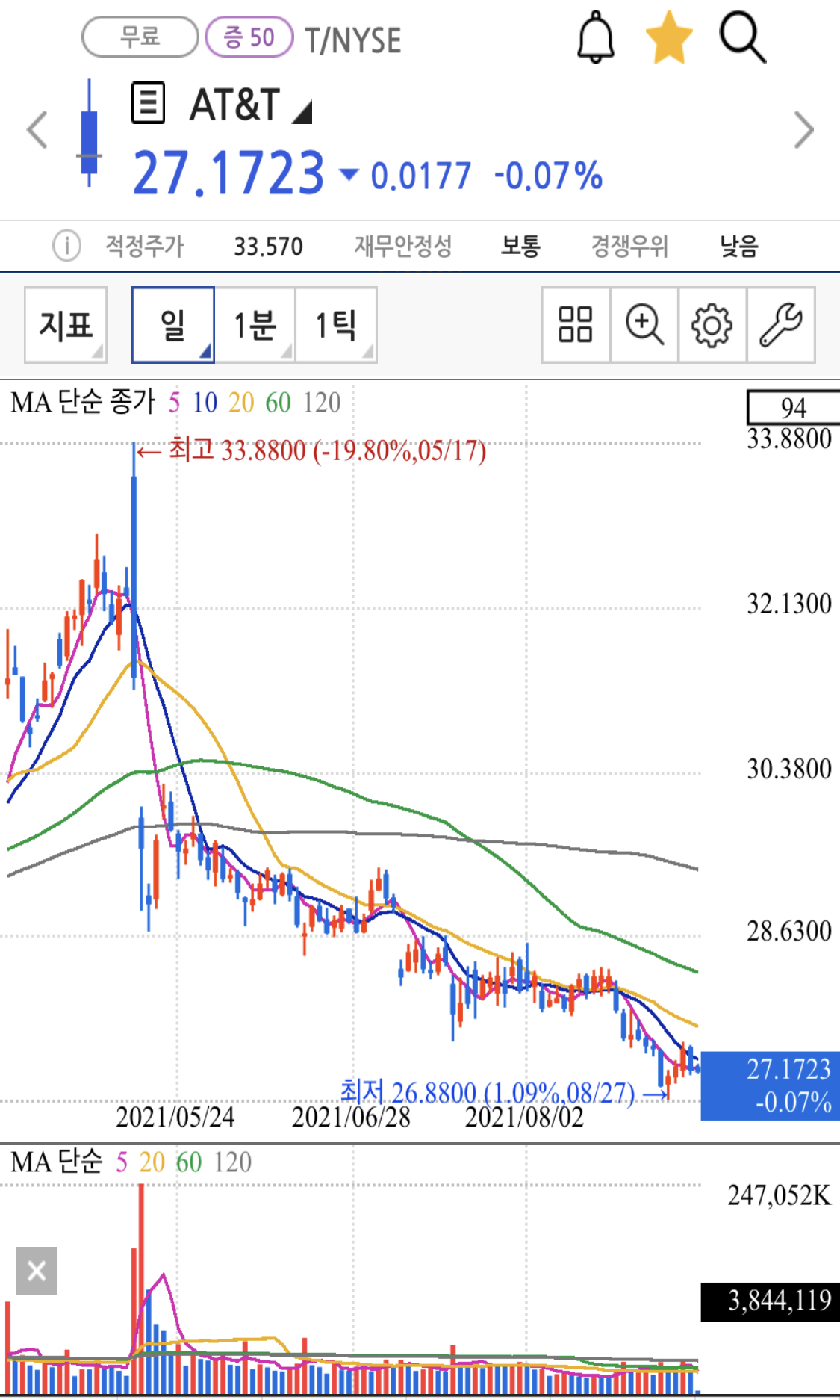Tap the 적정주가 fair value label

point(144,245)
